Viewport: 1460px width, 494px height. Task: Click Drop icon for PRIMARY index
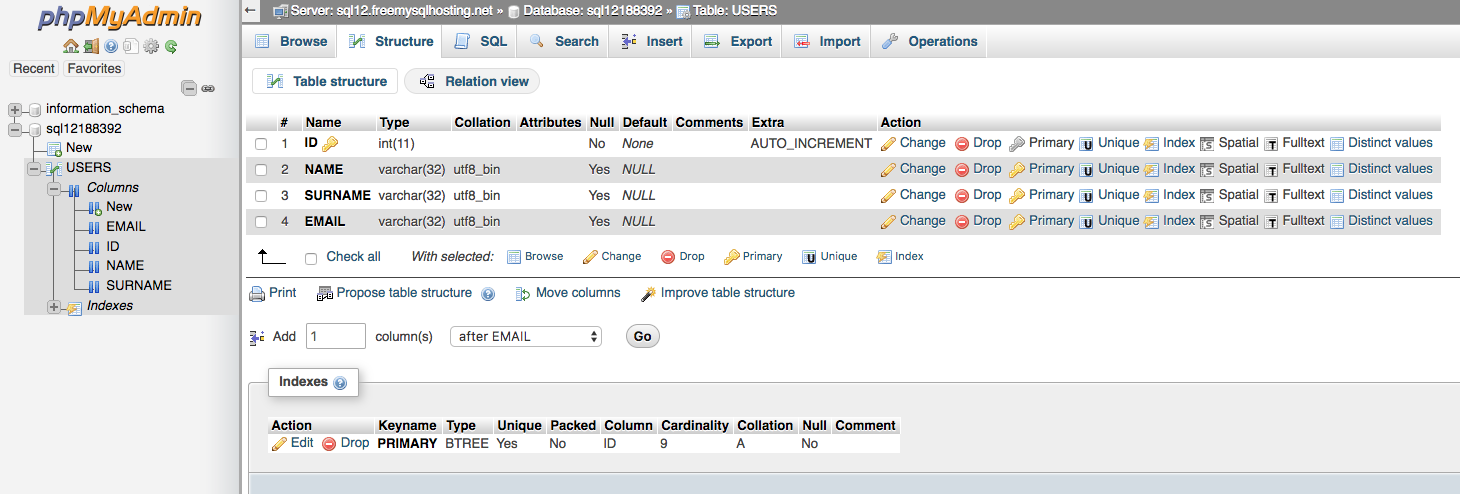329,444
